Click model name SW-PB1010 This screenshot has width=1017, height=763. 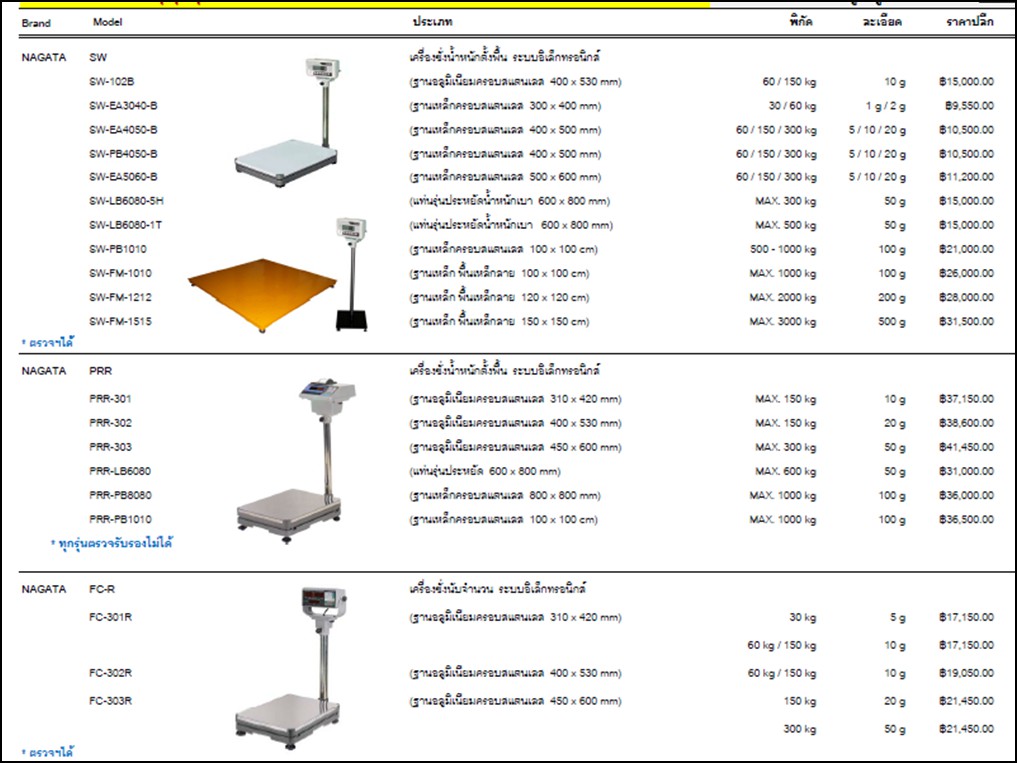click(x=118, y=249)
